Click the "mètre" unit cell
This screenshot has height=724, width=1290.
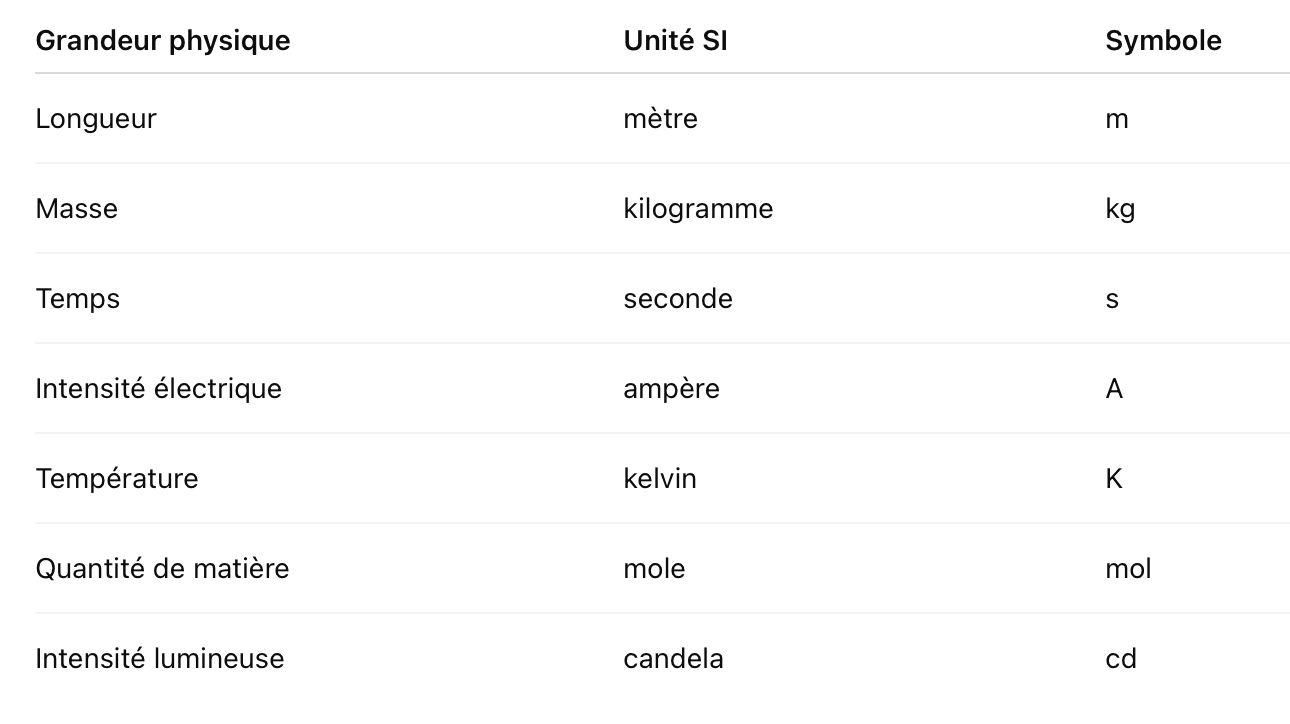(x=660, y=119)
